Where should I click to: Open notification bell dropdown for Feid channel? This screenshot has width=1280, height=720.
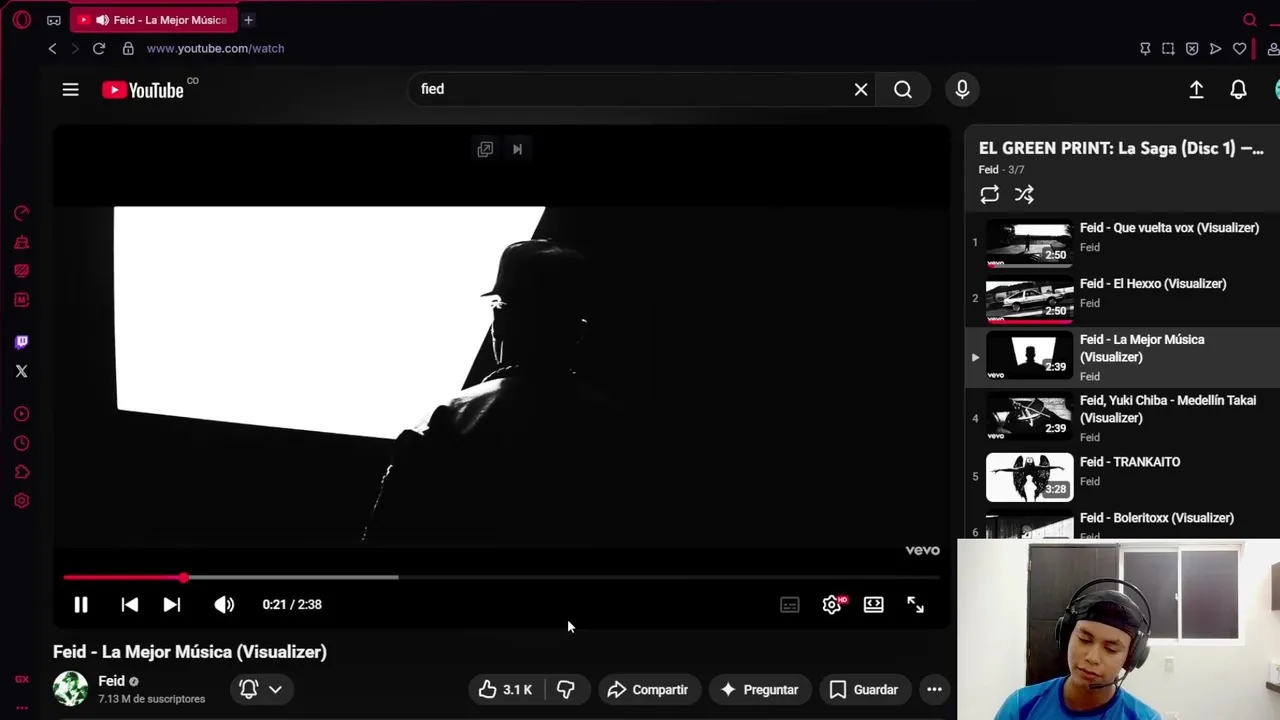pos(260,689)
